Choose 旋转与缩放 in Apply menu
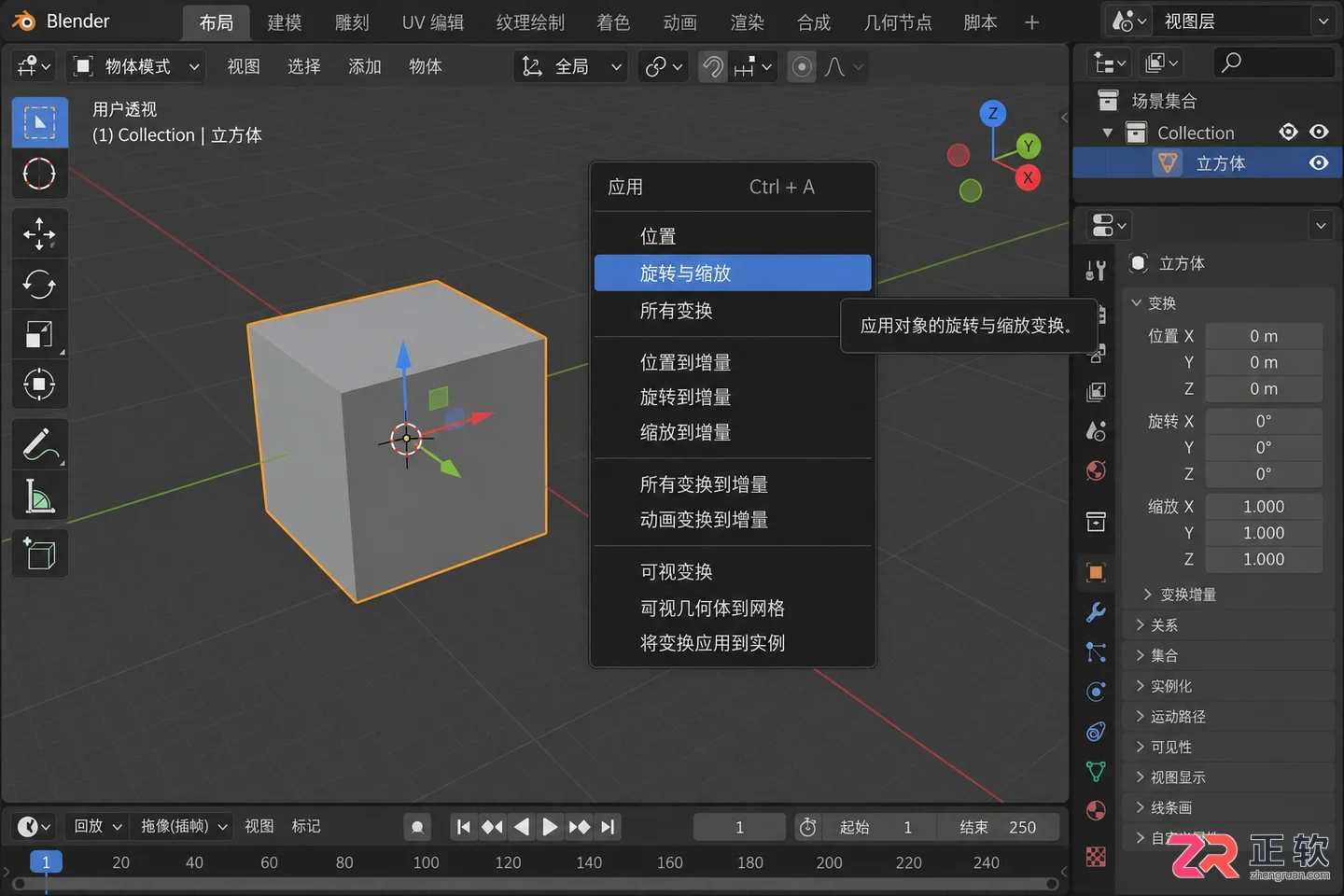The image size is (1344, 896). pyautogui.click(x=733, y=273)
